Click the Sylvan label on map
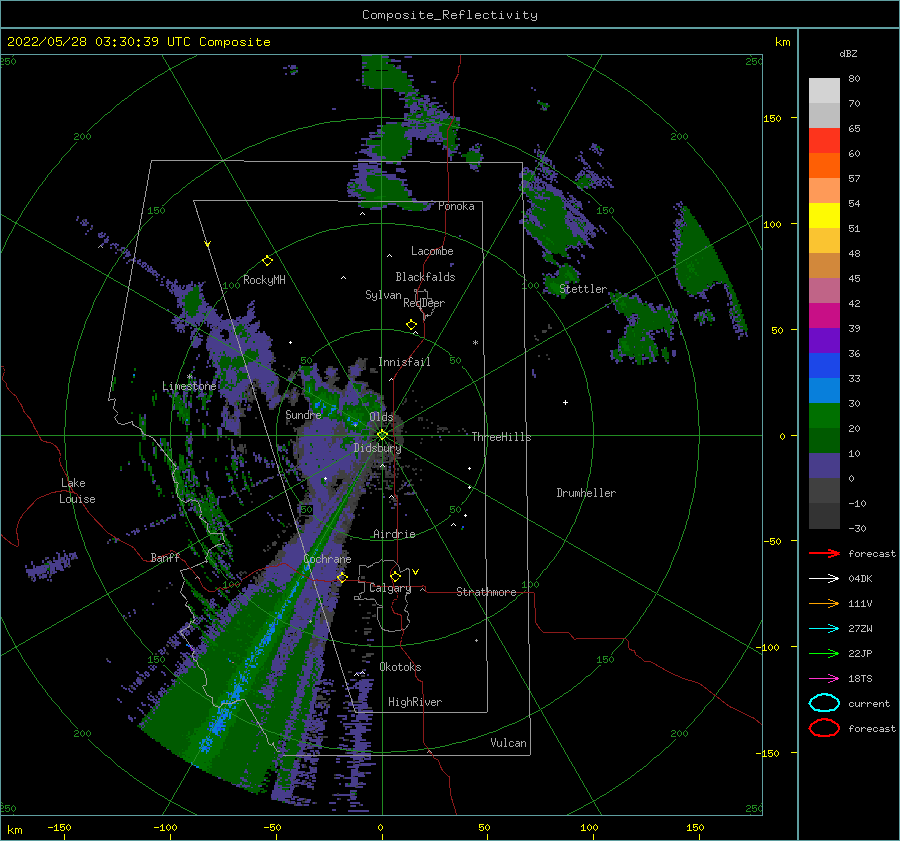 coord(383,295)
